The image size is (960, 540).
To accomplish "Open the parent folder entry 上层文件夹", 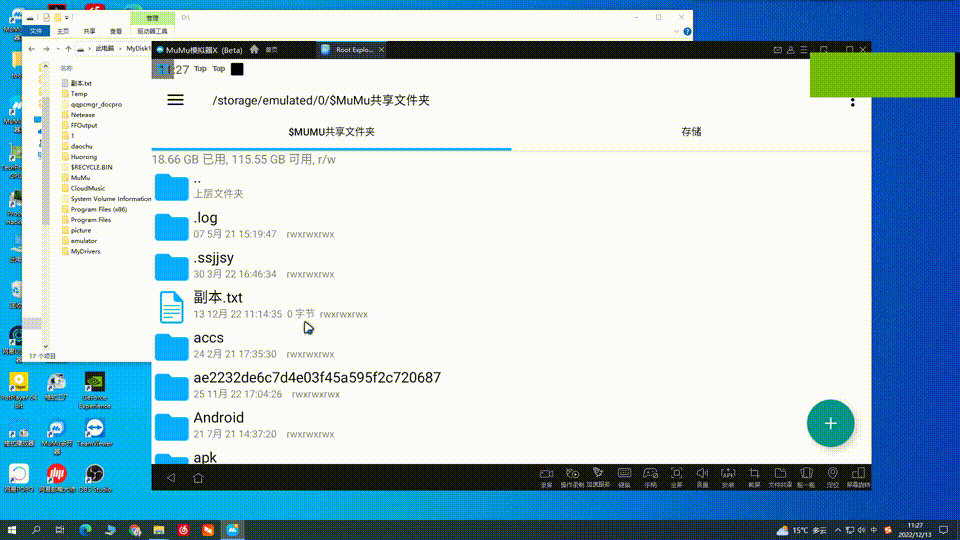I will [x=511, y=187].
